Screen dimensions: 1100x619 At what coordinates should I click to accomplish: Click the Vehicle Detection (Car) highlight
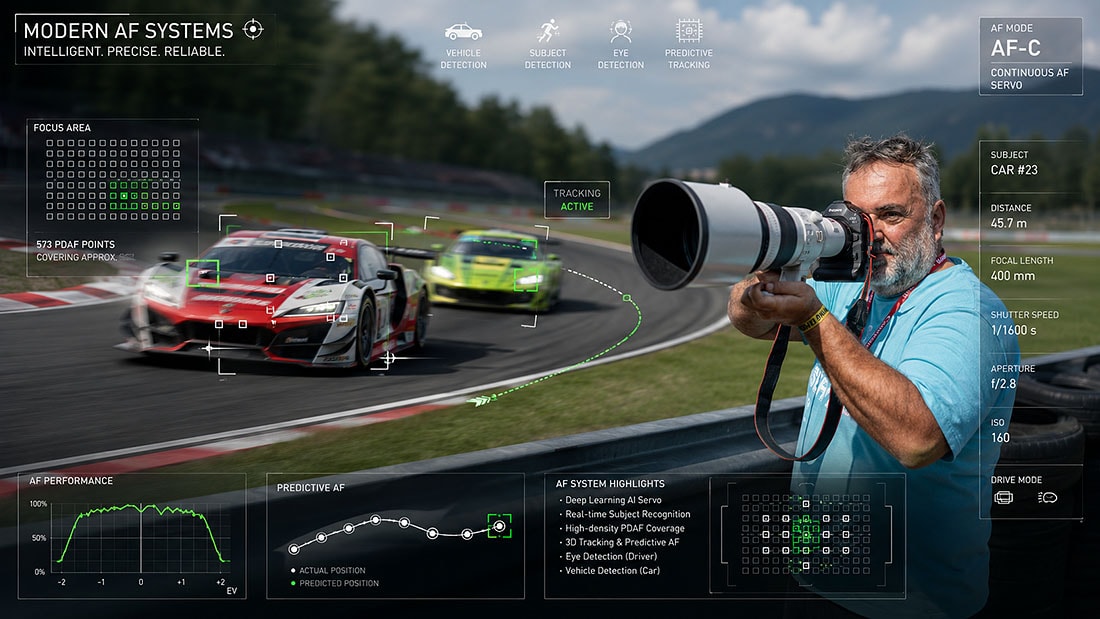coord(610,571)
